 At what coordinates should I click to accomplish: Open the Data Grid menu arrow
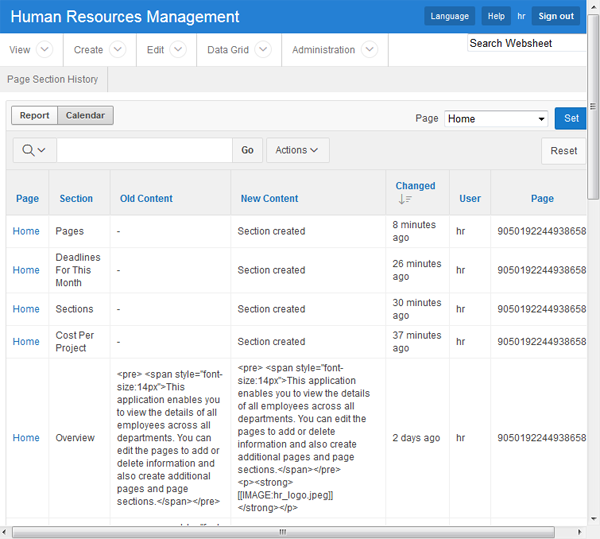point(263,49)
